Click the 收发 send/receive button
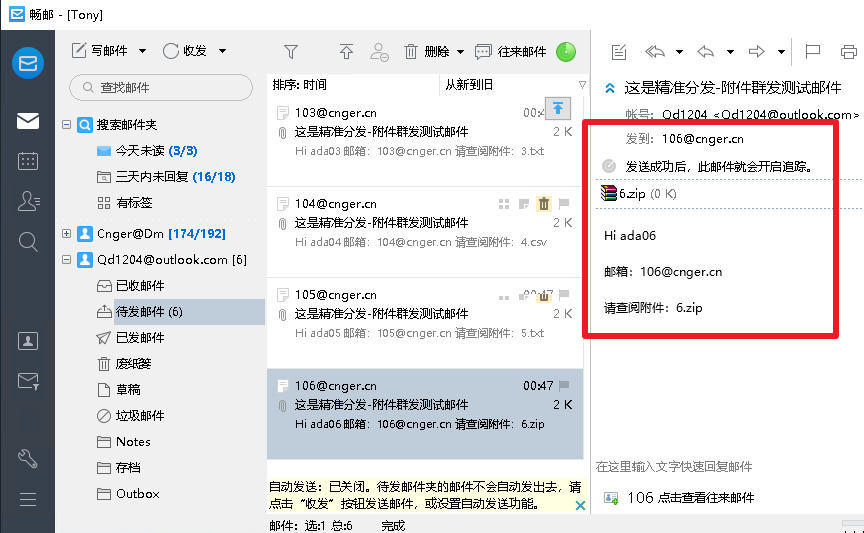This screenshot has height=533, width=864. [x=185, y=51]
